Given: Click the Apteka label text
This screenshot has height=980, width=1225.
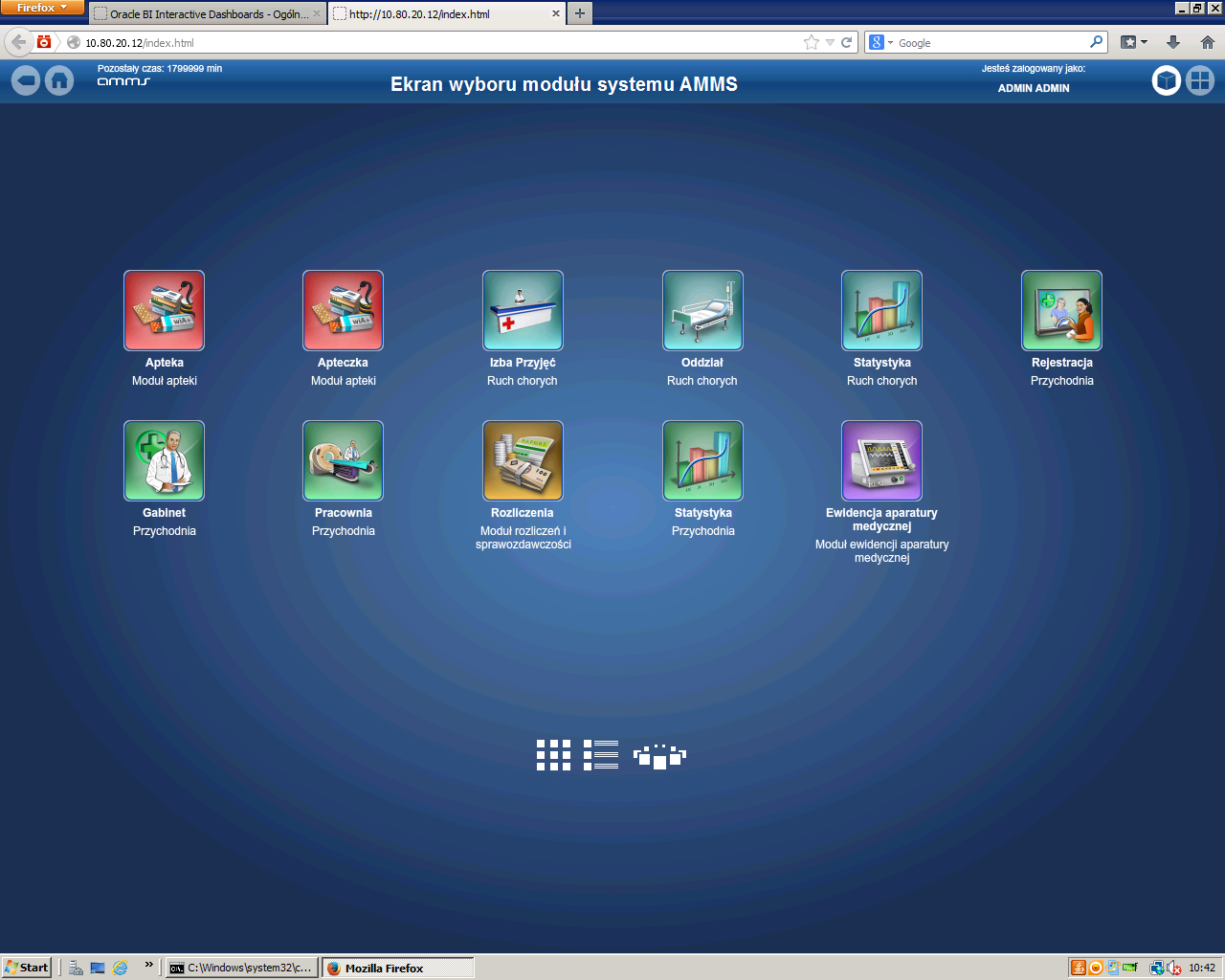Looking at the screenshot, I should point(165,363).
